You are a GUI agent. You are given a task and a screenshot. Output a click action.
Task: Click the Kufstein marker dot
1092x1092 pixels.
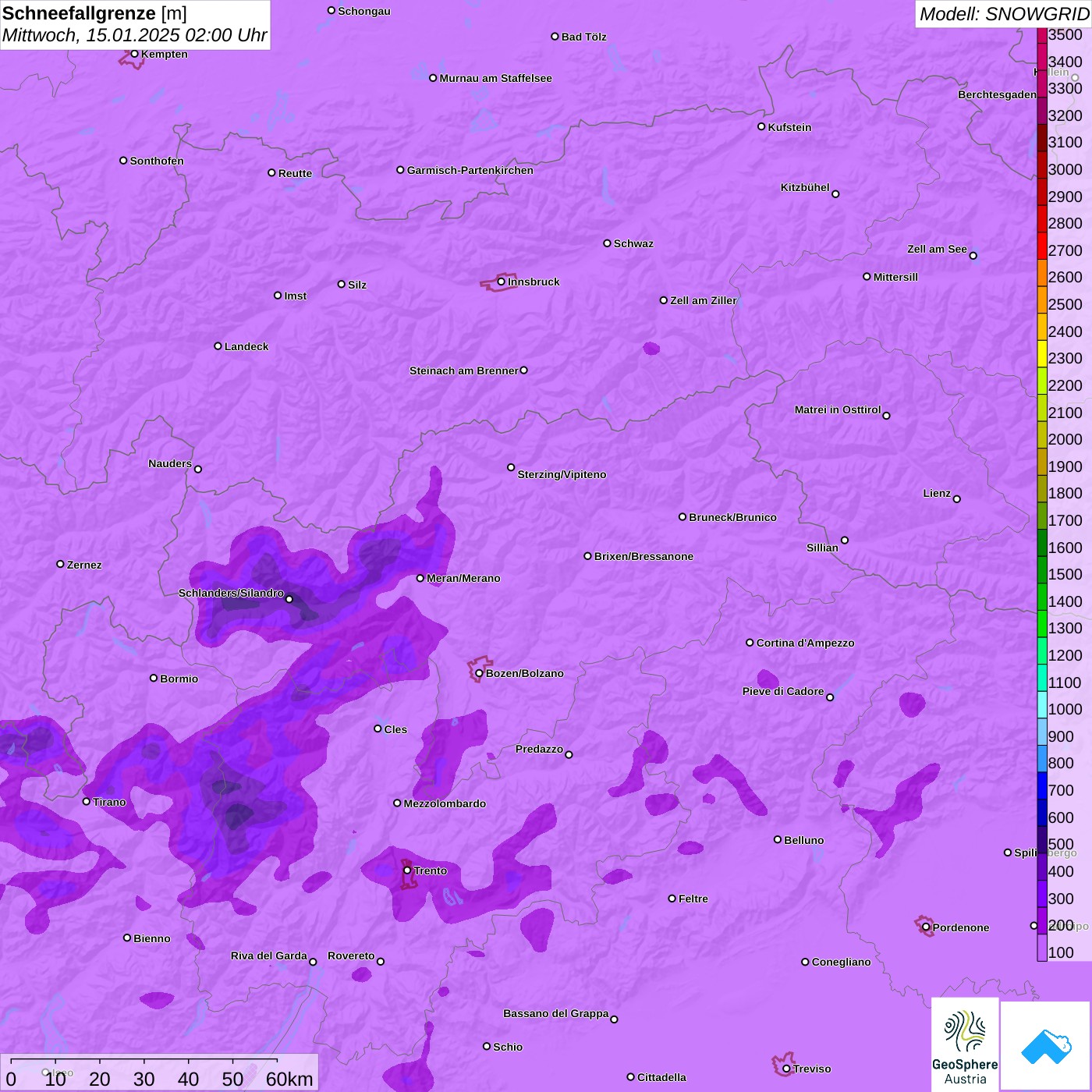pyautogui.click(x=761, y=126)
